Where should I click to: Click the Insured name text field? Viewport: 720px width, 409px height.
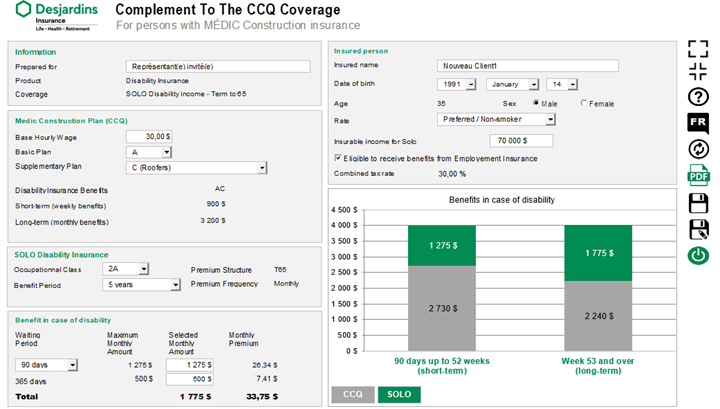point(527,66)
